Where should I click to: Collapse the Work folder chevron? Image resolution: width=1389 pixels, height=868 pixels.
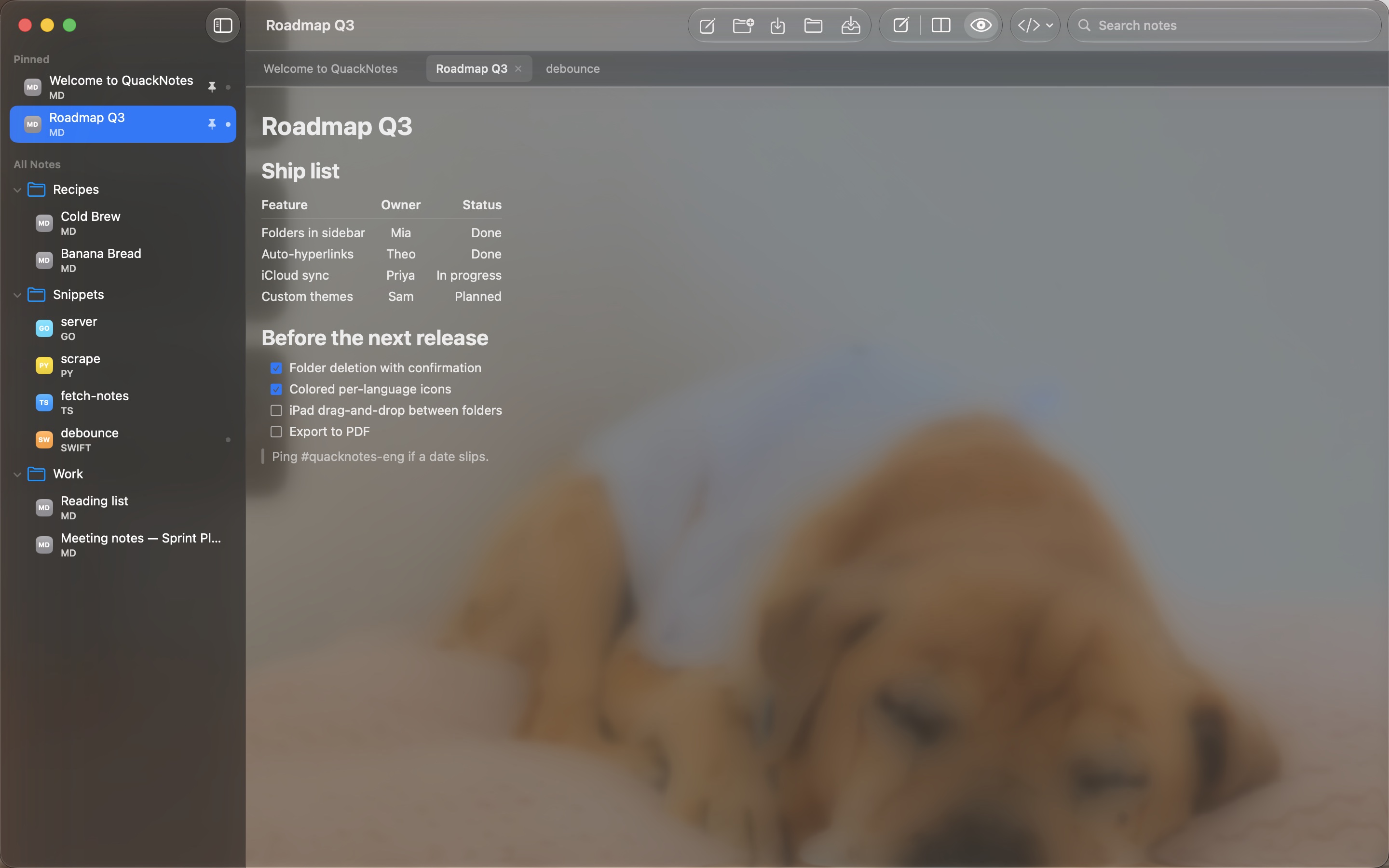(17, 475)
